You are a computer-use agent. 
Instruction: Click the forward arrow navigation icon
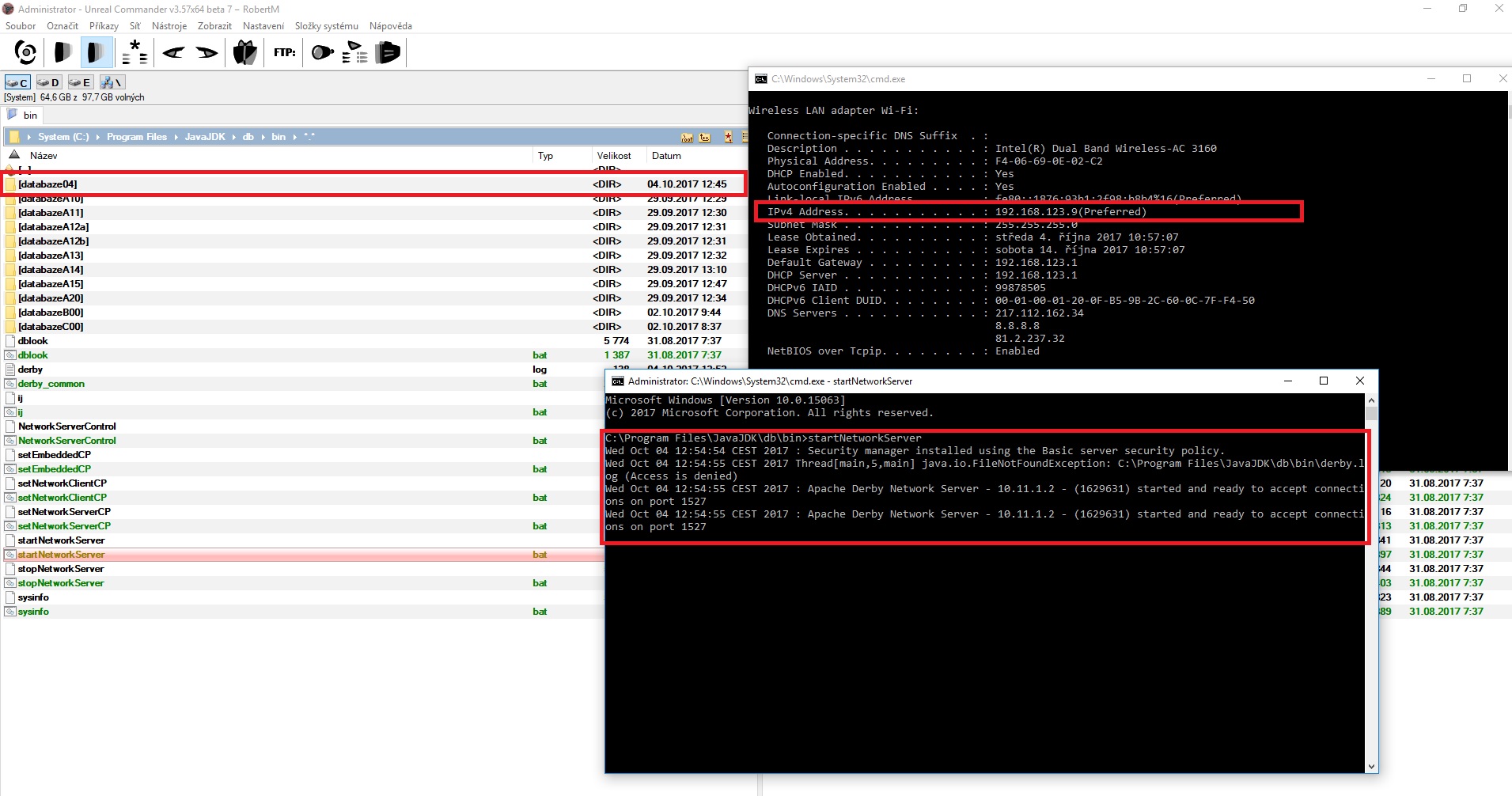[x=207, y=53]
